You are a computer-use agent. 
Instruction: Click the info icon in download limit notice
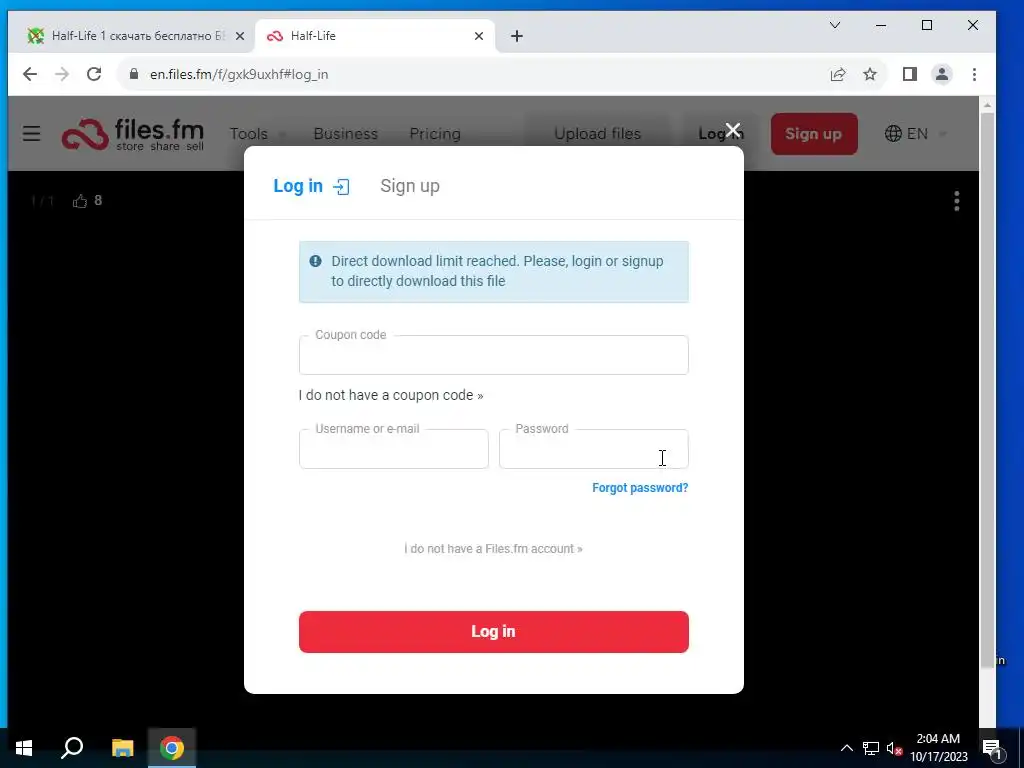pyautogui.click(x=315, y=261)
